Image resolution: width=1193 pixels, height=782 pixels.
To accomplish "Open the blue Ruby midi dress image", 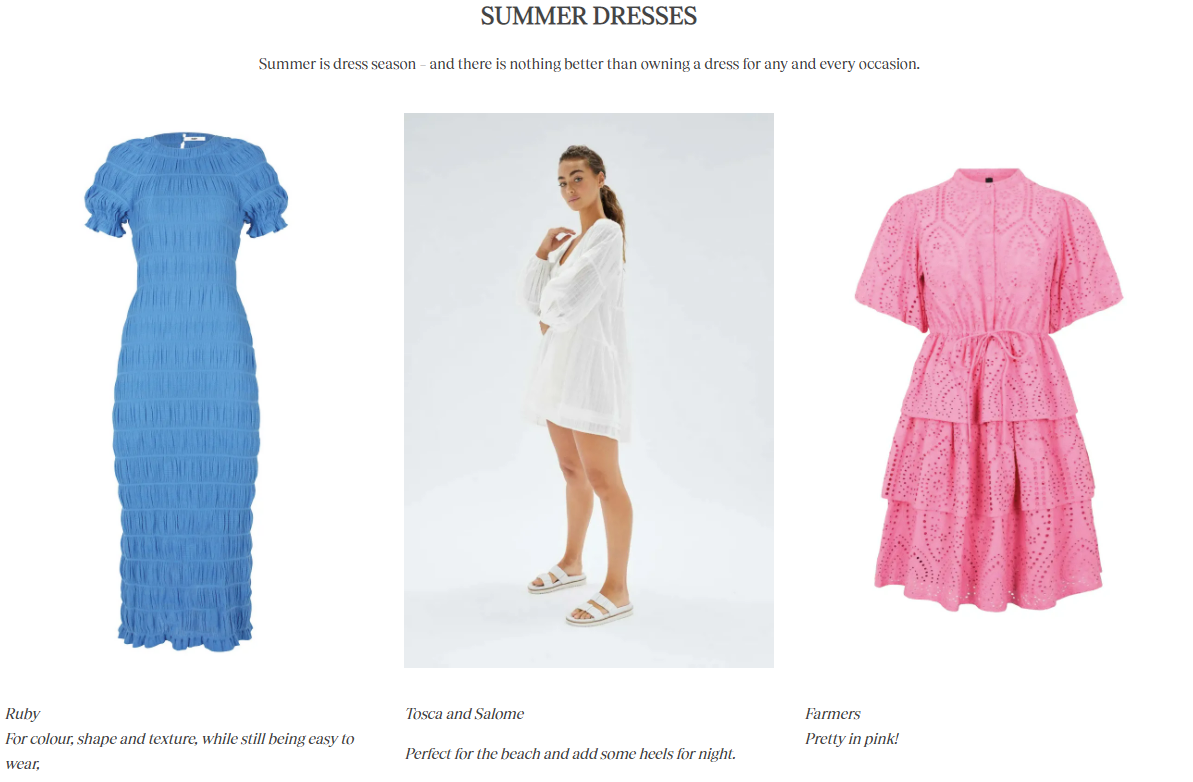I will (x=186, y=391).
